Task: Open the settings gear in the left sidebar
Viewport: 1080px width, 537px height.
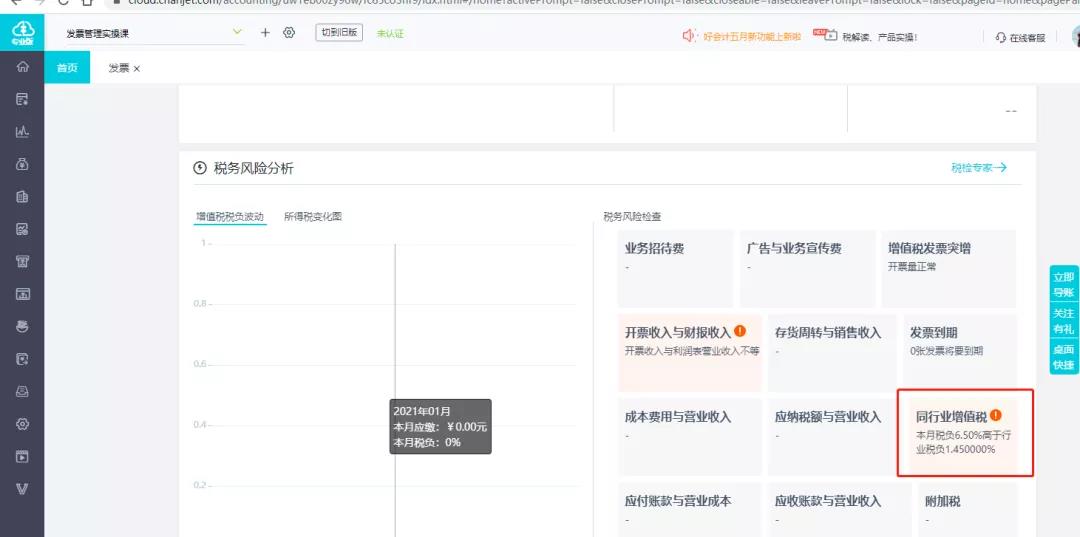Action: 22,424
